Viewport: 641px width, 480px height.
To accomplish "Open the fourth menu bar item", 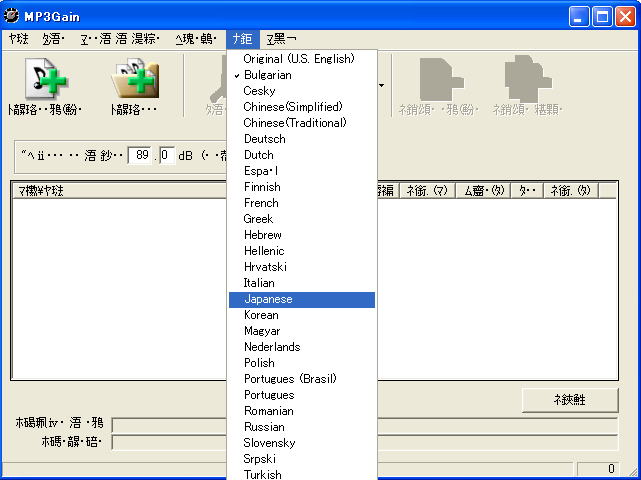I will pyautogui.click(x=195, y=39).
